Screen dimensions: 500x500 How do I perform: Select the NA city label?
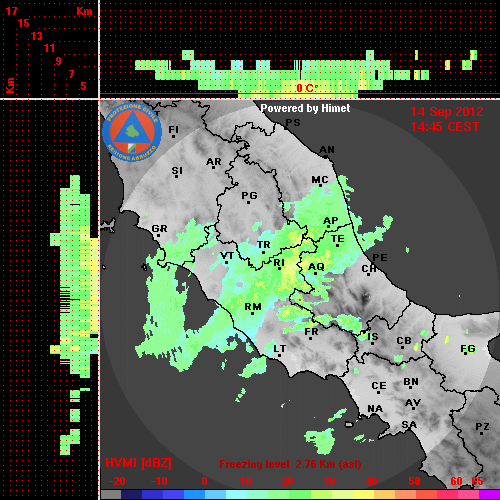click(375, 409)
